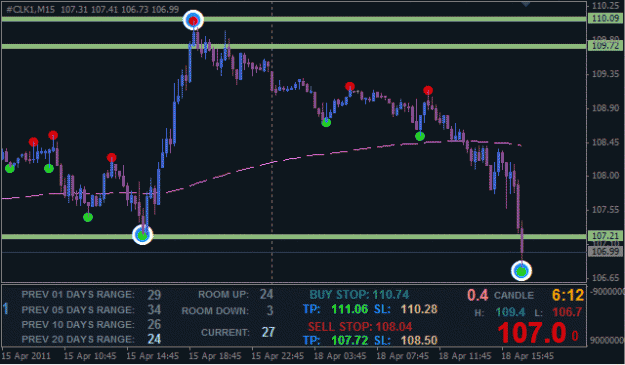Click the stop loss value 110.28
The height and width of the screenshot is (365, 625).
point(419,309)
